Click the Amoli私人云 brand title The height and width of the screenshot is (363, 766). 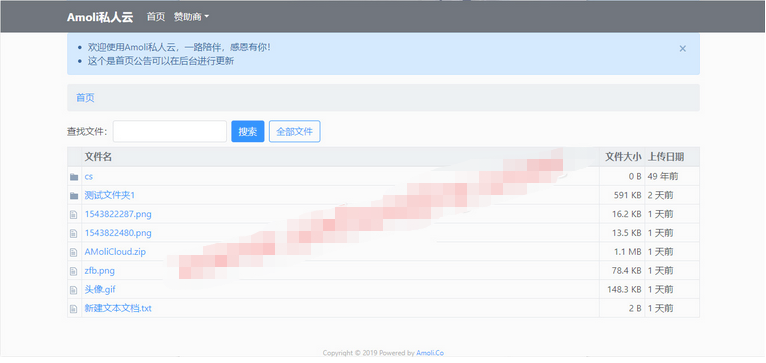(x=100, y=17)
